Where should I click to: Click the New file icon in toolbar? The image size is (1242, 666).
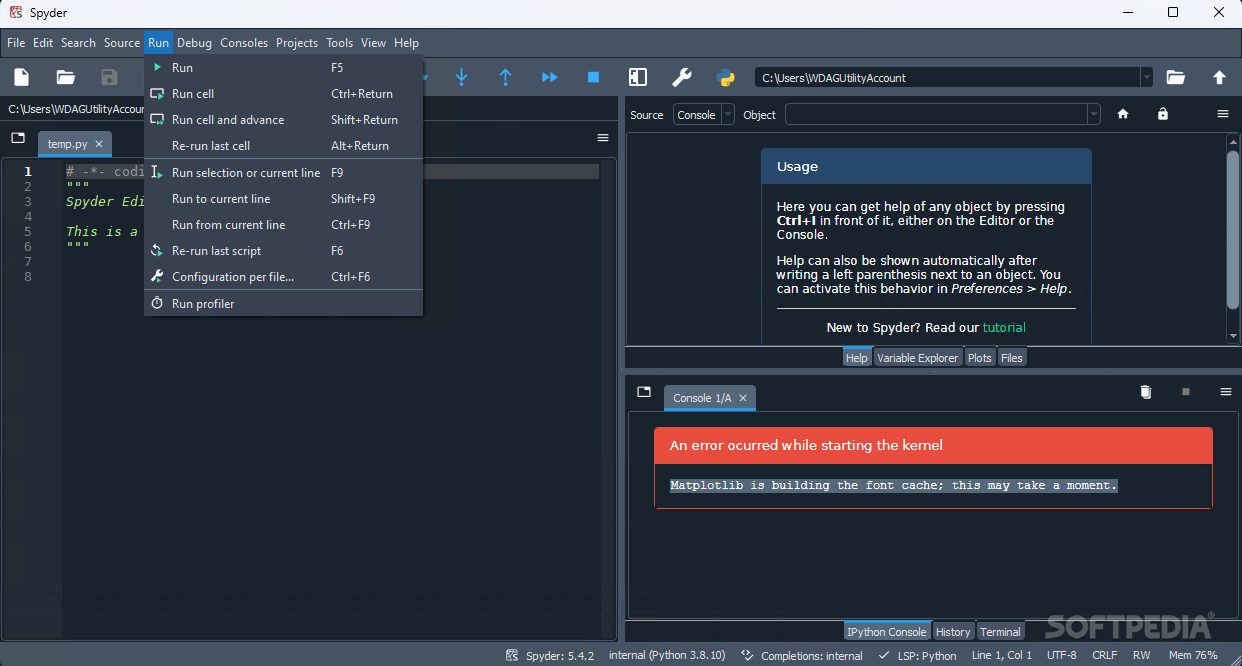pyautogui.click(x=22, y=77)
